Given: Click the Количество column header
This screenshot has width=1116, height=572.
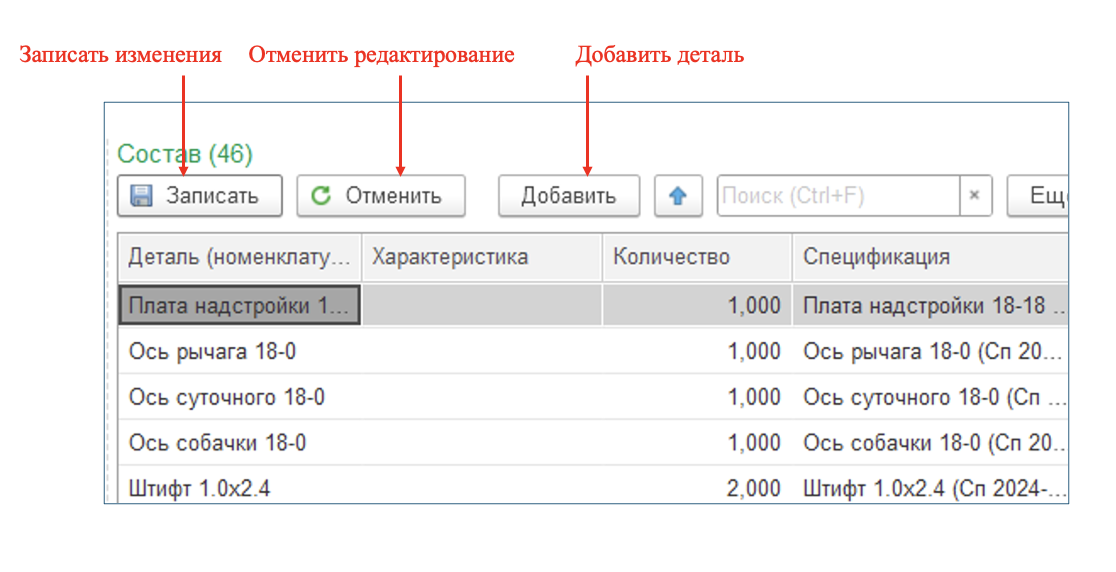Looking at the screenshot, I should [696, 257].
